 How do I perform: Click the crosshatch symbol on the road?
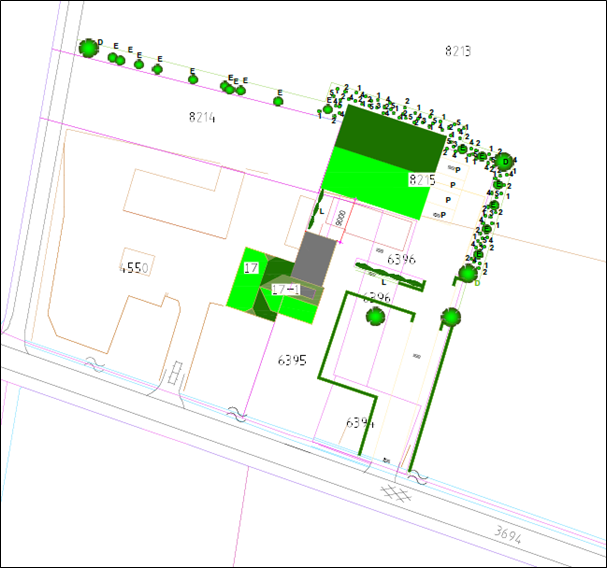click(x=396, y=493)
